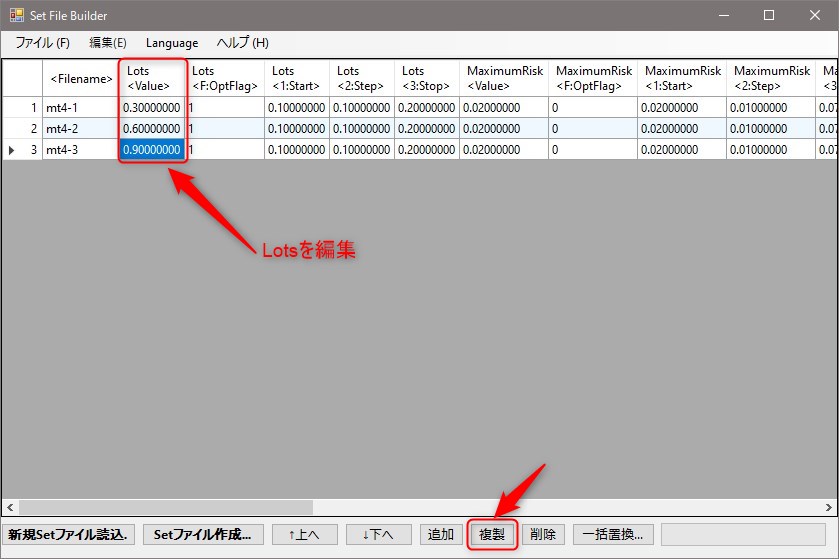This screenshot has width=839, height=559.
Task: Maximize the Set File Builder window
Action: tap(769, 15)
